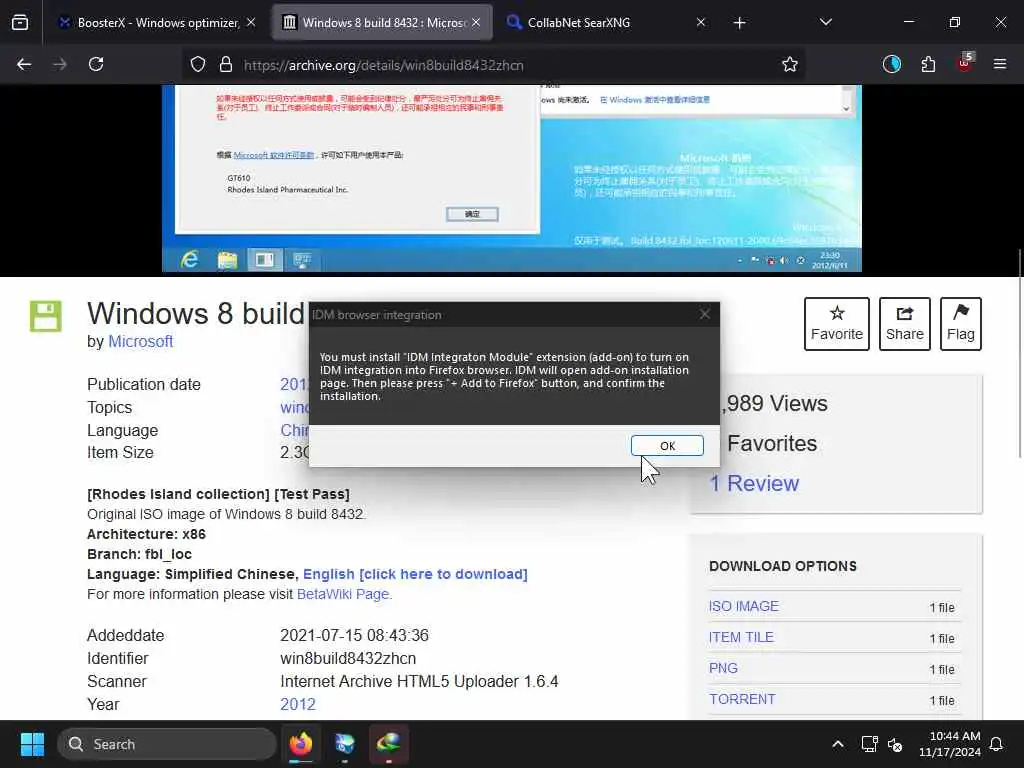Open a new browser tab

(x=739, y=23)
